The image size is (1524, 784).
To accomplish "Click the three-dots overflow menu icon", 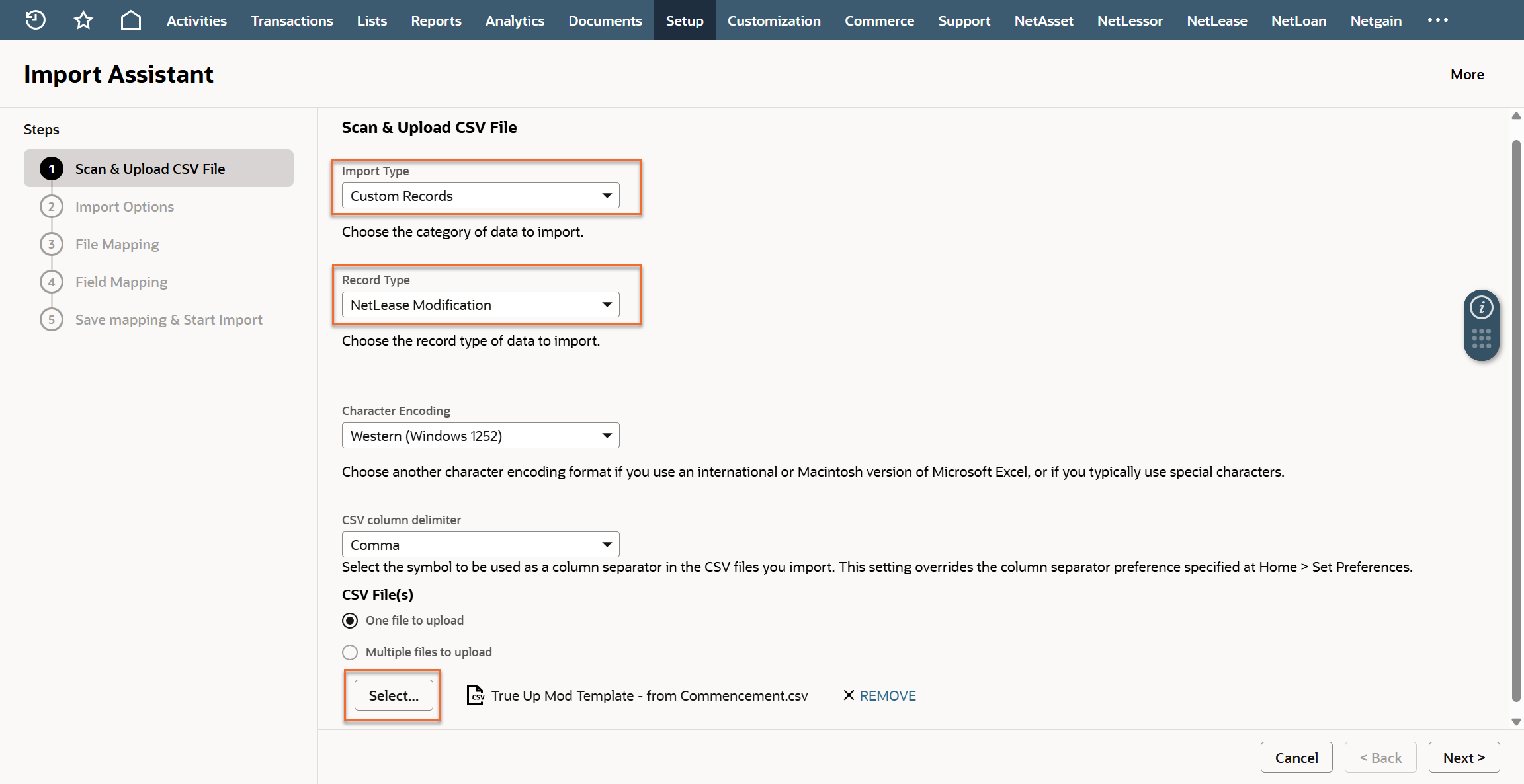I will tap(1437, 20).
